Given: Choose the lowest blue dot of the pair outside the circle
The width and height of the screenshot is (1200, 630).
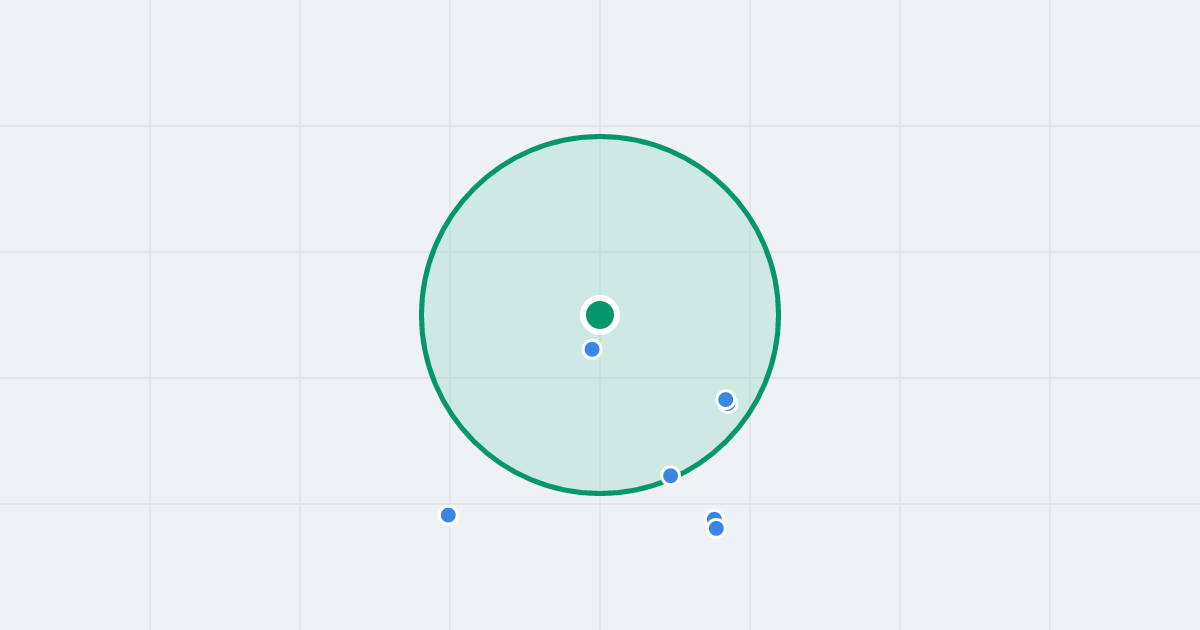Looking at the screenshot, I should tap(716, 528).
